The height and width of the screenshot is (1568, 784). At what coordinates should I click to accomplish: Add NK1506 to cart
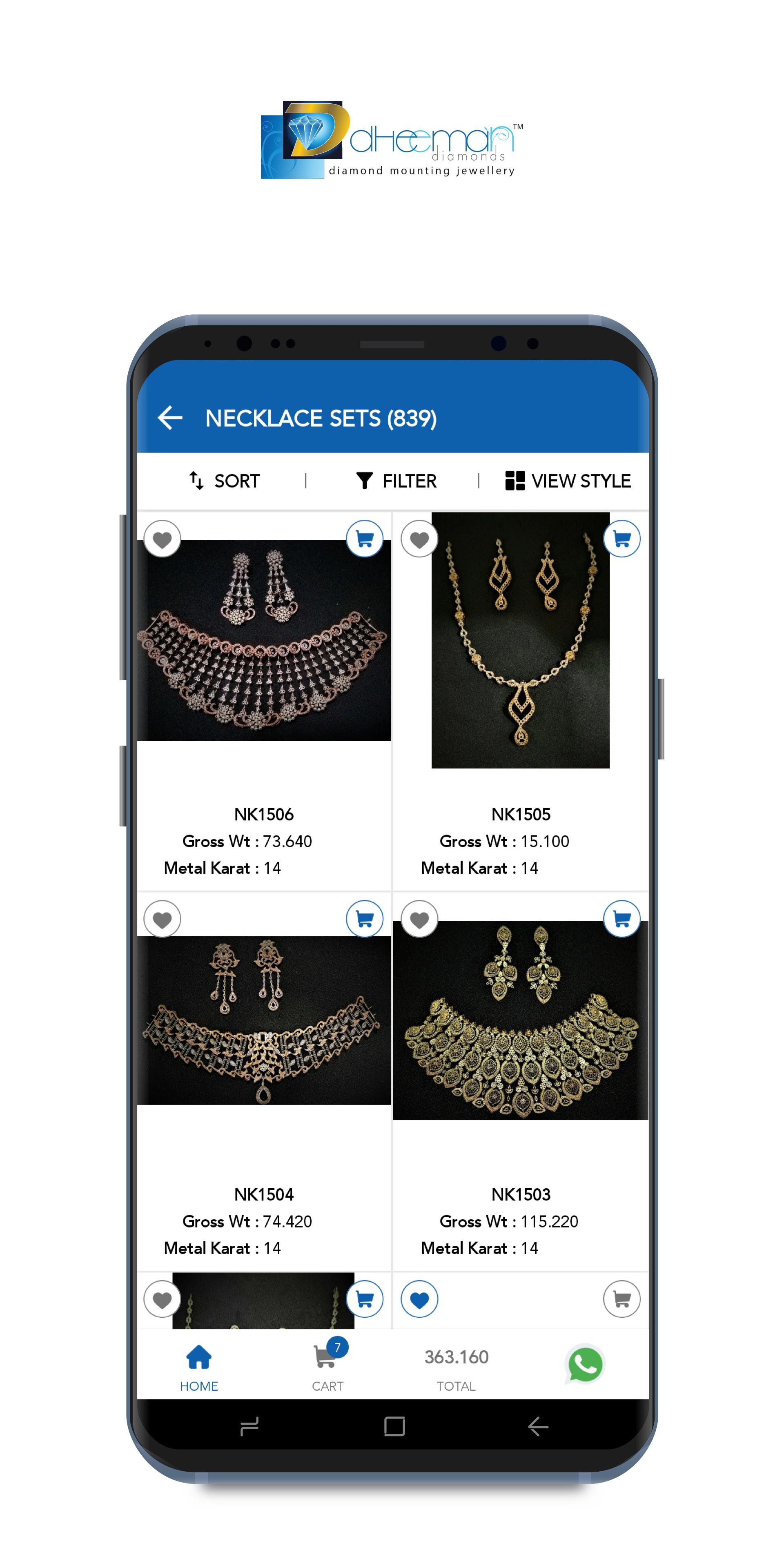[x=364, y=538]
